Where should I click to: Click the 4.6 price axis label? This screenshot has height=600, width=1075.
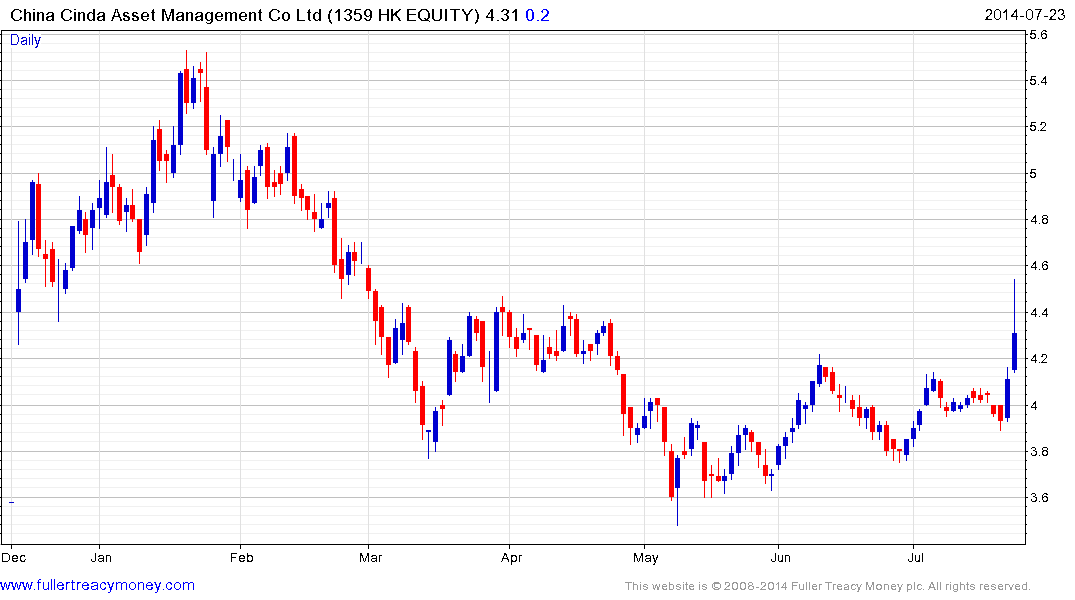[1038, 266]
